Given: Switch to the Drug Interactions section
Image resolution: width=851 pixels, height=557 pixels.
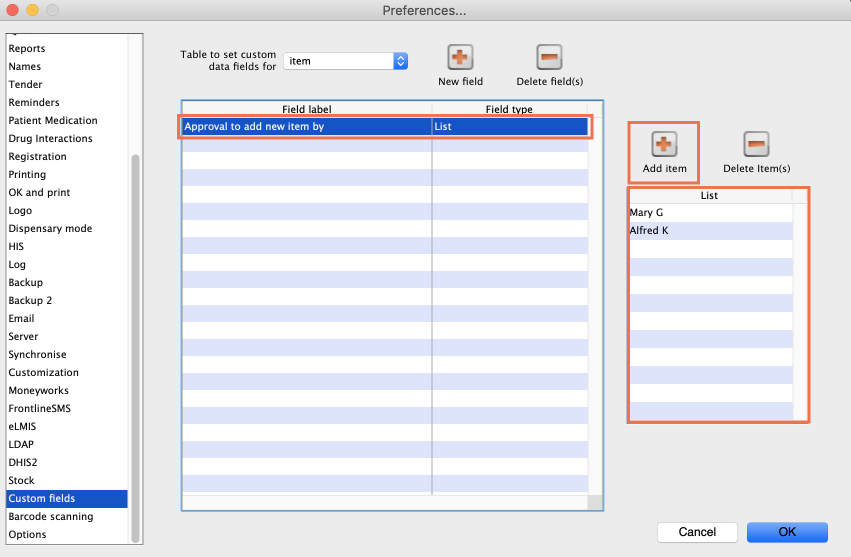Looking at the screenshot, I should 50,138.
